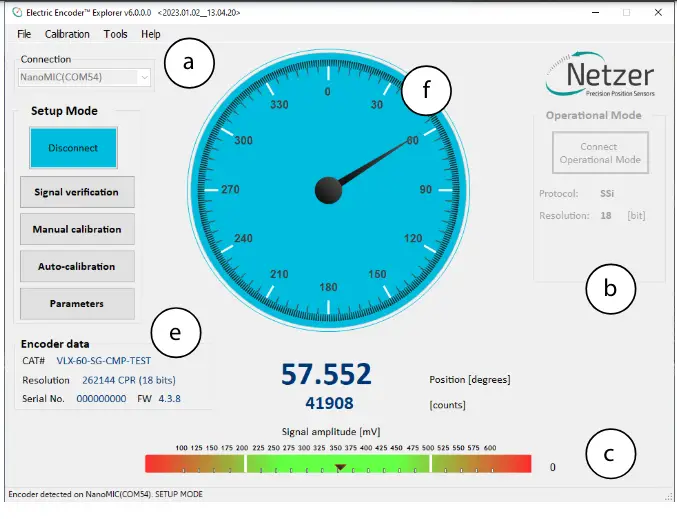This screenshot has width=677, height=519.
Task: Click the 57.552 position degrees readout
Action: click(x=326, y=374)
